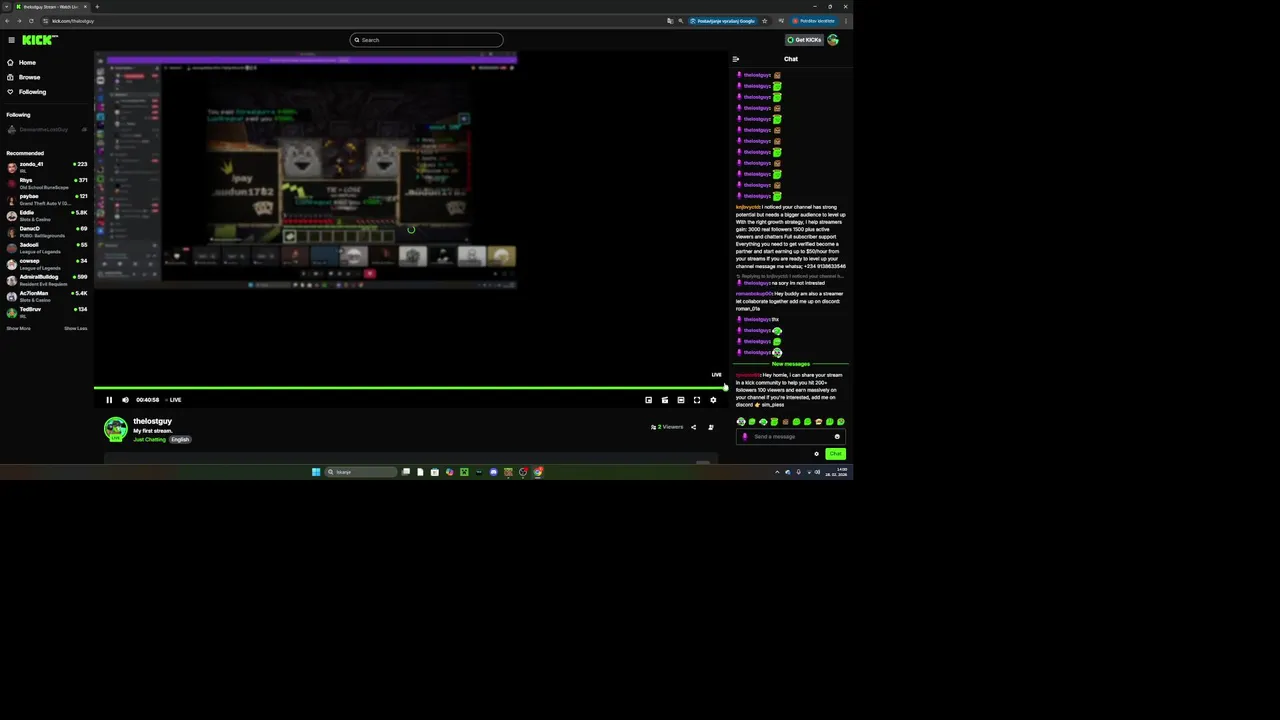Collapse the chat panel
Screen dimensions: 1280x720
click(x=736, y=59)
